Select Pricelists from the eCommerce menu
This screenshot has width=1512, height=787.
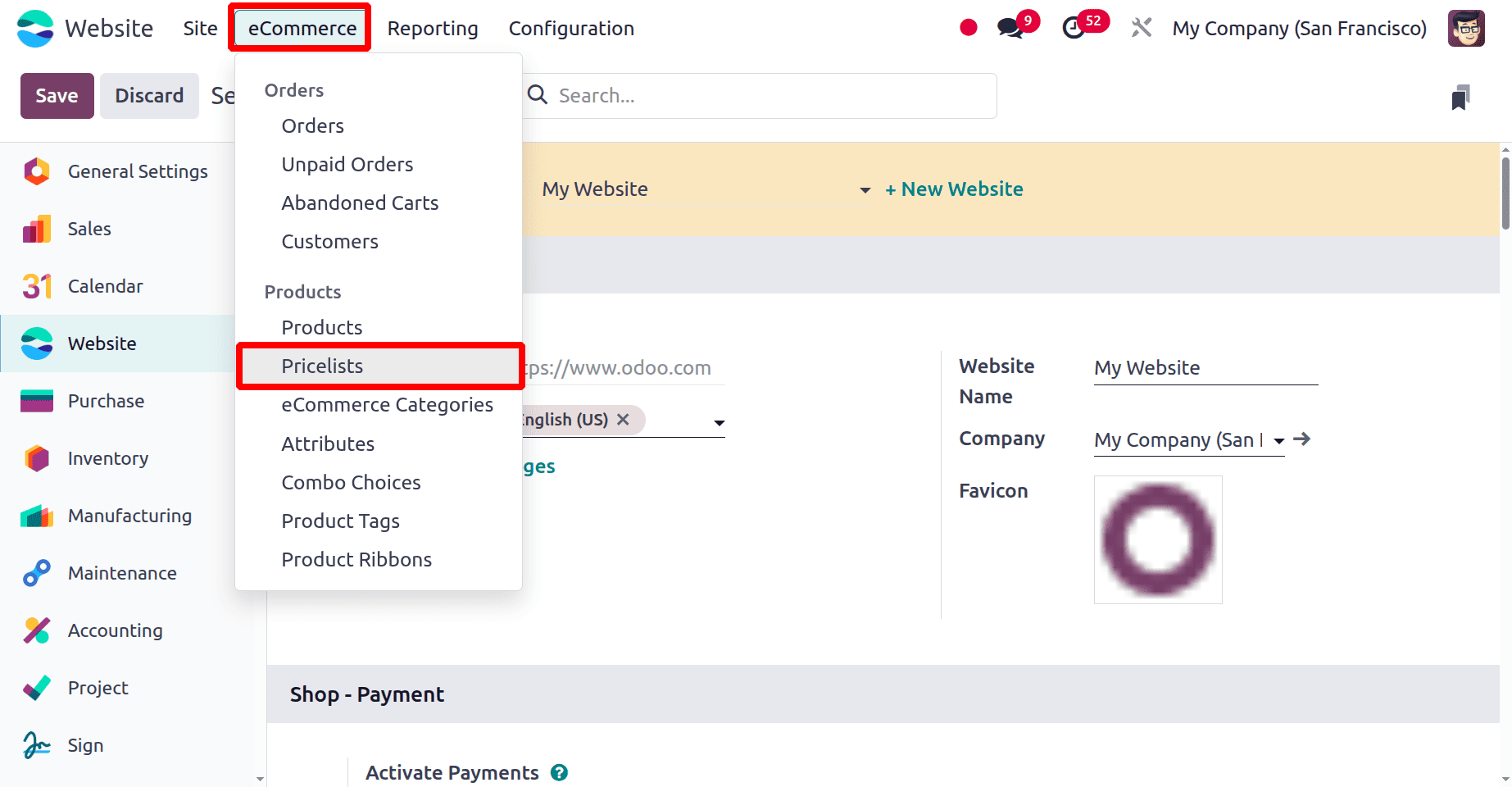tap(379, 366)
